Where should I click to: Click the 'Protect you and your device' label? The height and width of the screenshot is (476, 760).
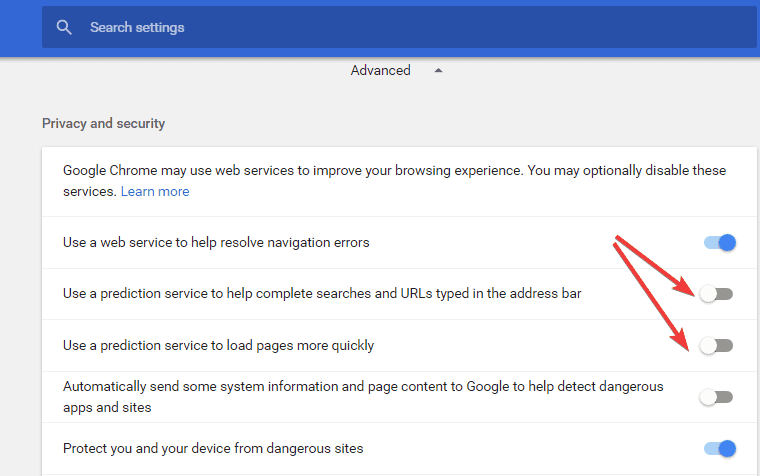[x=213, y=448]
